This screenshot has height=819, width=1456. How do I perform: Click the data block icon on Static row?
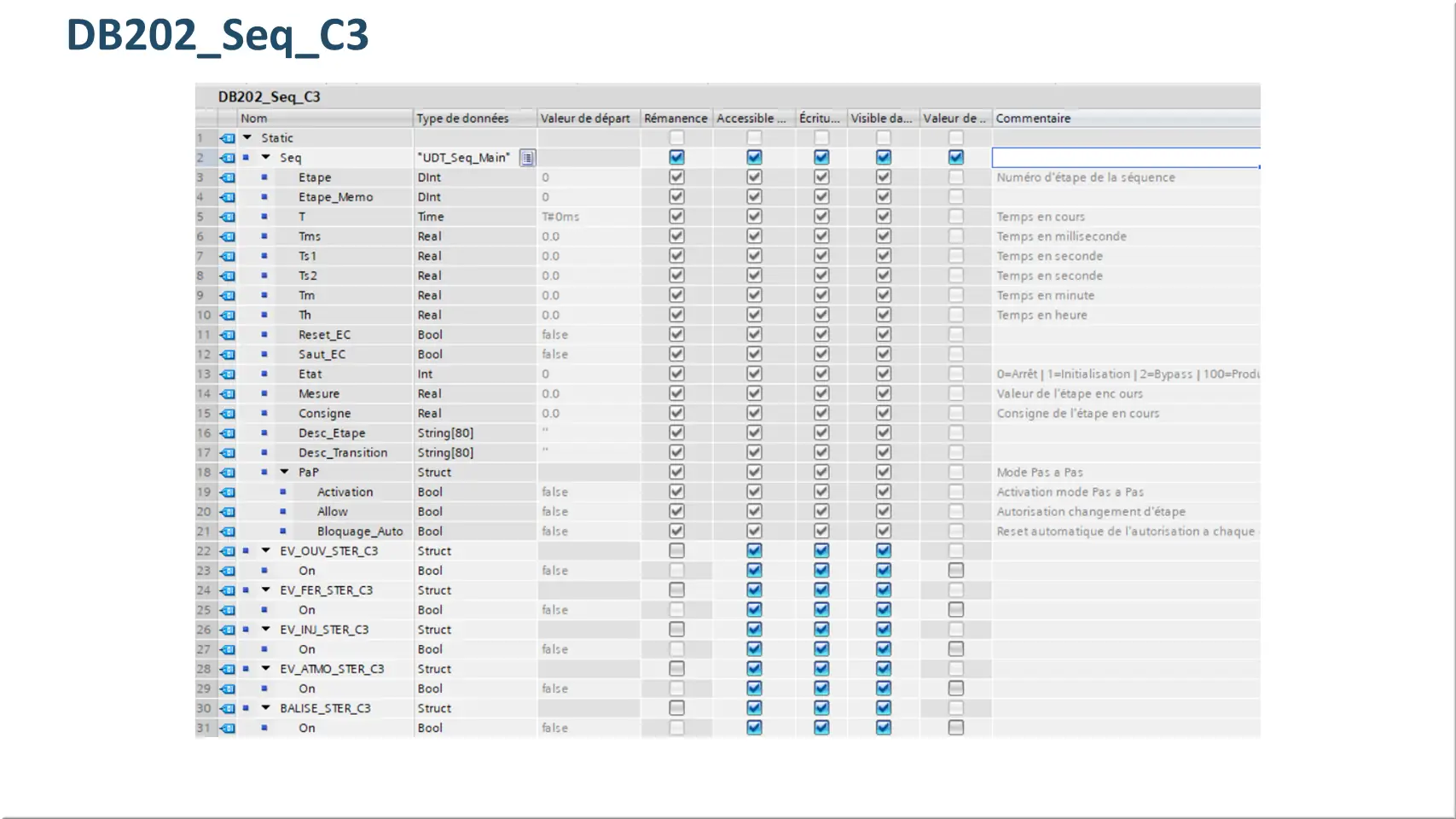click(228, 138)
